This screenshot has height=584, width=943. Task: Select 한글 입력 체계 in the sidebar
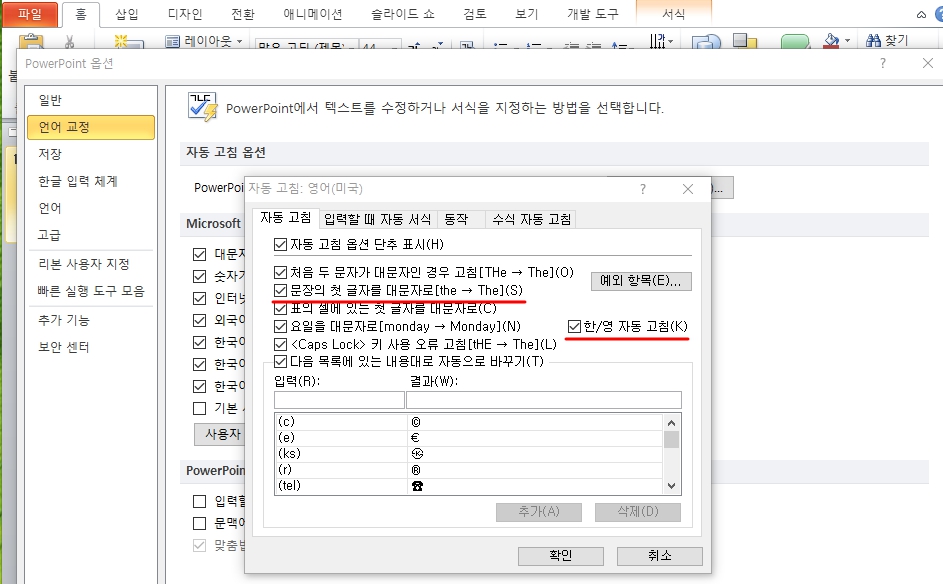[x=91, y=181]
